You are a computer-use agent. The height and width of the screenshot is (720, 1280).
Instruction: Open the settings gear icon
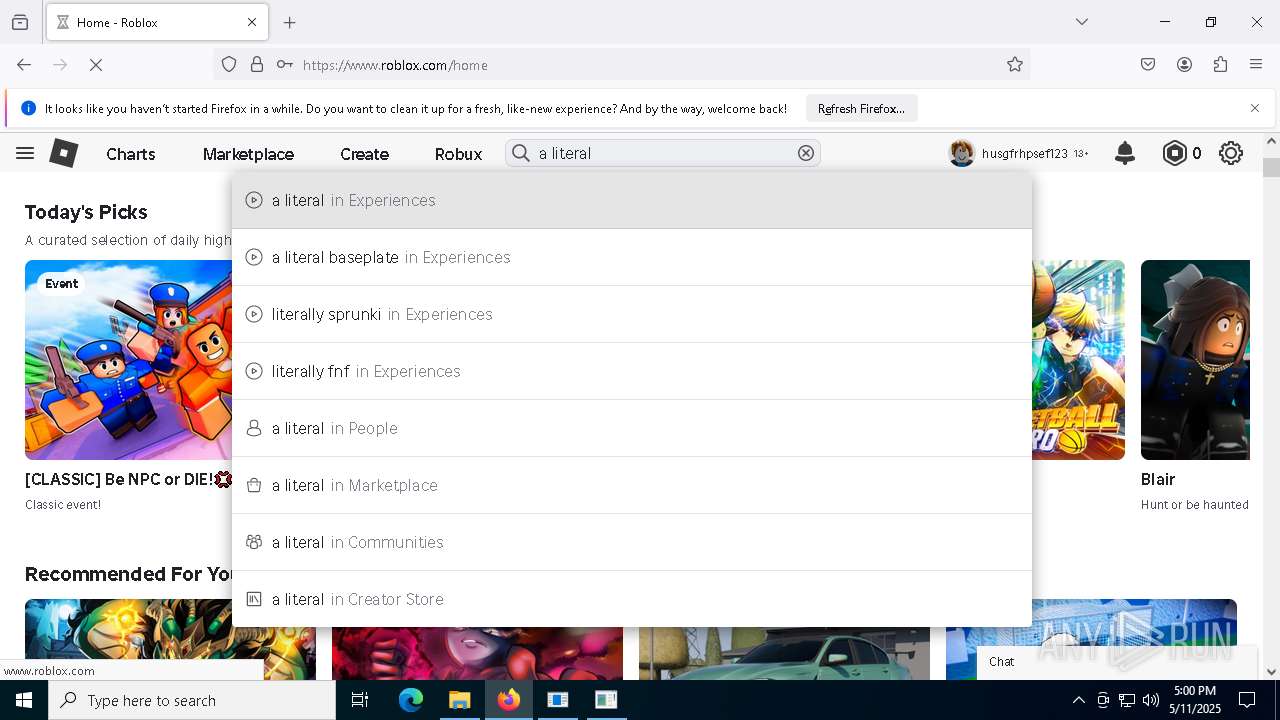(x=1231, y=153)
